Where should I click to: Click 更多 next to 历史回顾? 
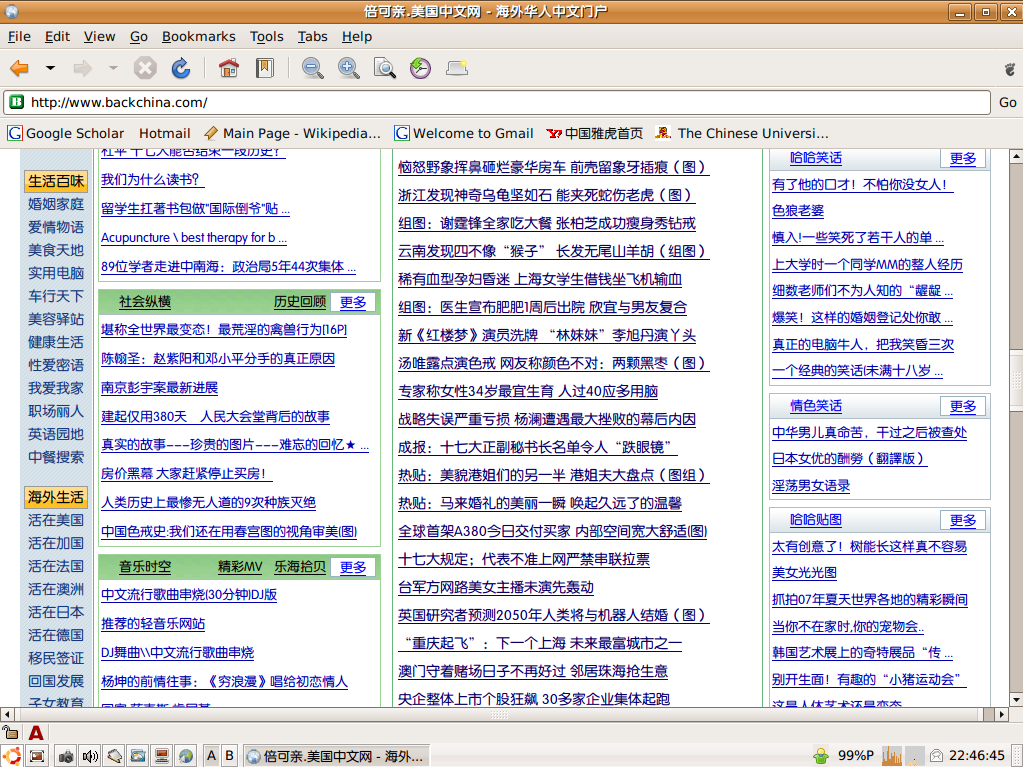pos(353,302)
